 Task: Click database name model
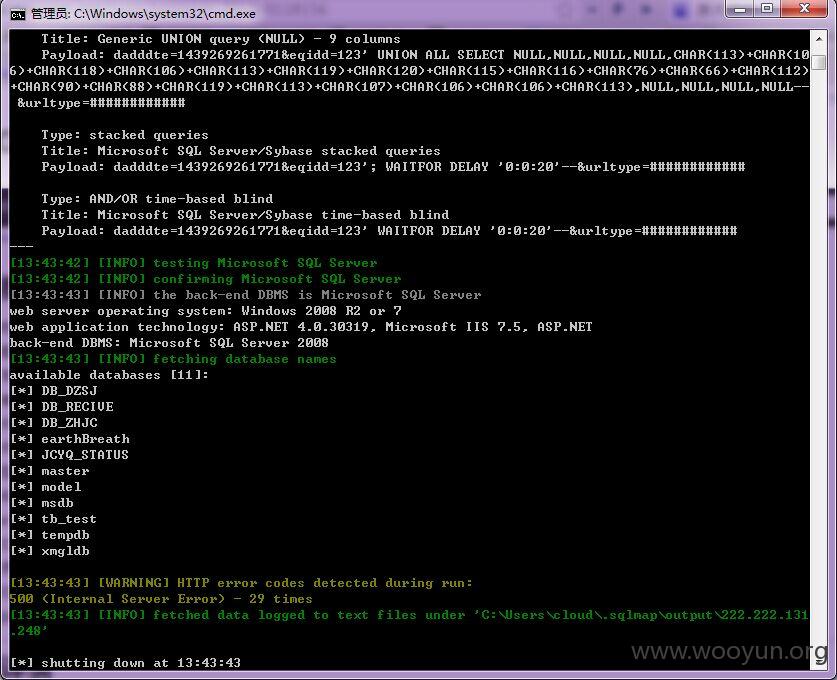click(x=61, y=487)
